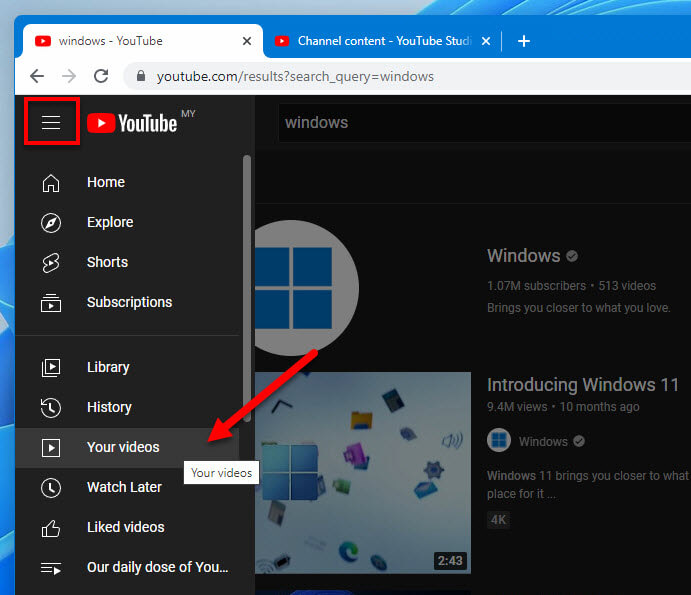Click the Windows 11 brings you closer description
The width and height of the screenshot is (691, 595).
(x=587, y=484)
